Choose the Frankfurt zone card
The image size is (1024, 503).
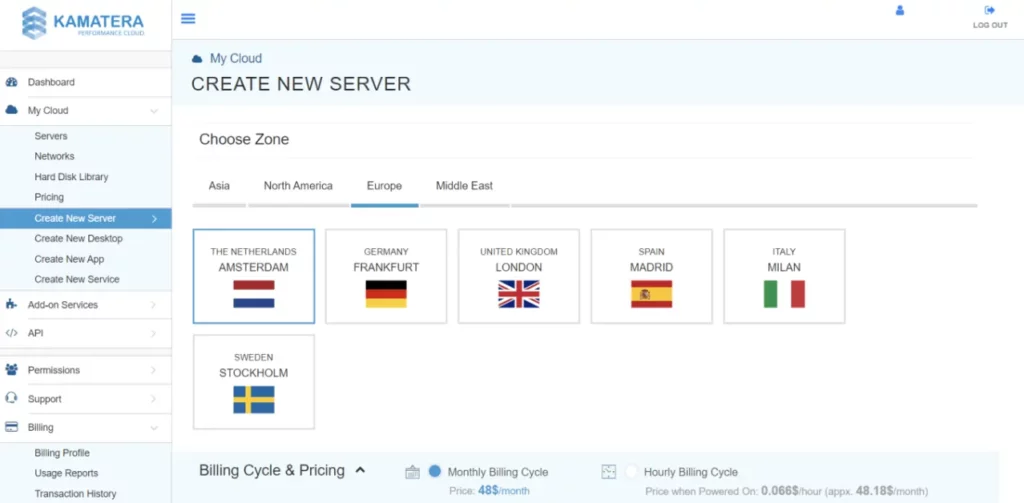point(386,276)
